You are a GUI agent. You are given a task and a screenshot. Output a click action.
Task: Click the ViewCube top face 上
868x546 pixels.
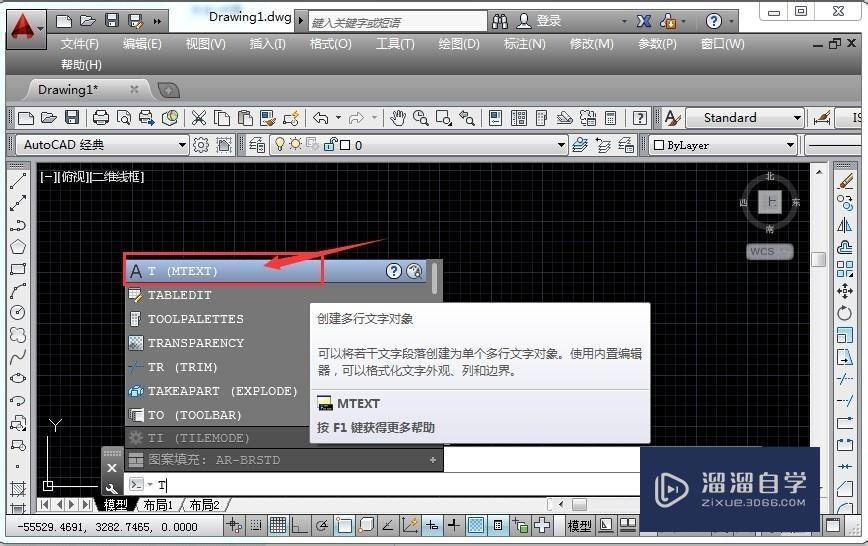pyautogui.click(x=770, y=202)
